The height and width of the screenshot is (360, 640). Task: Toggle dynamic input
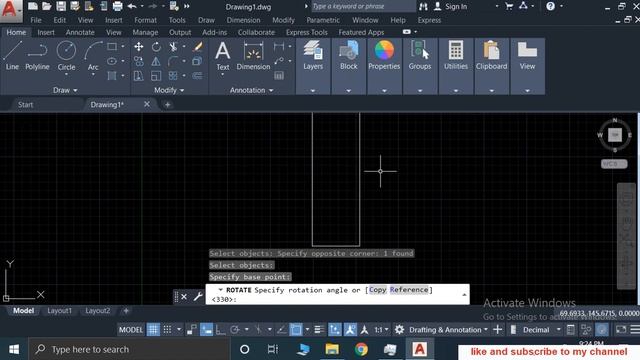207,330
